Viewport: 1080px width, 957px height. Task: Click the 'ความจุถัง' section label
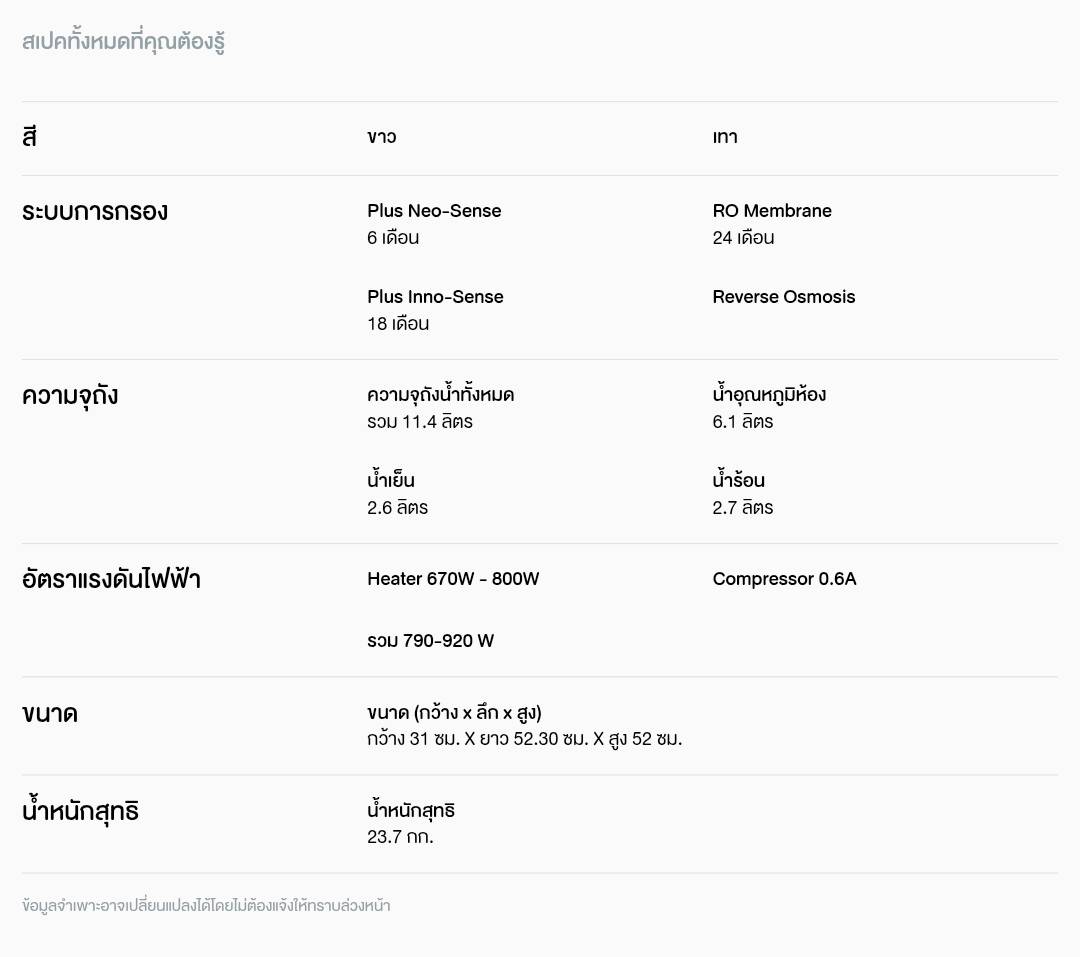(70, 396)
